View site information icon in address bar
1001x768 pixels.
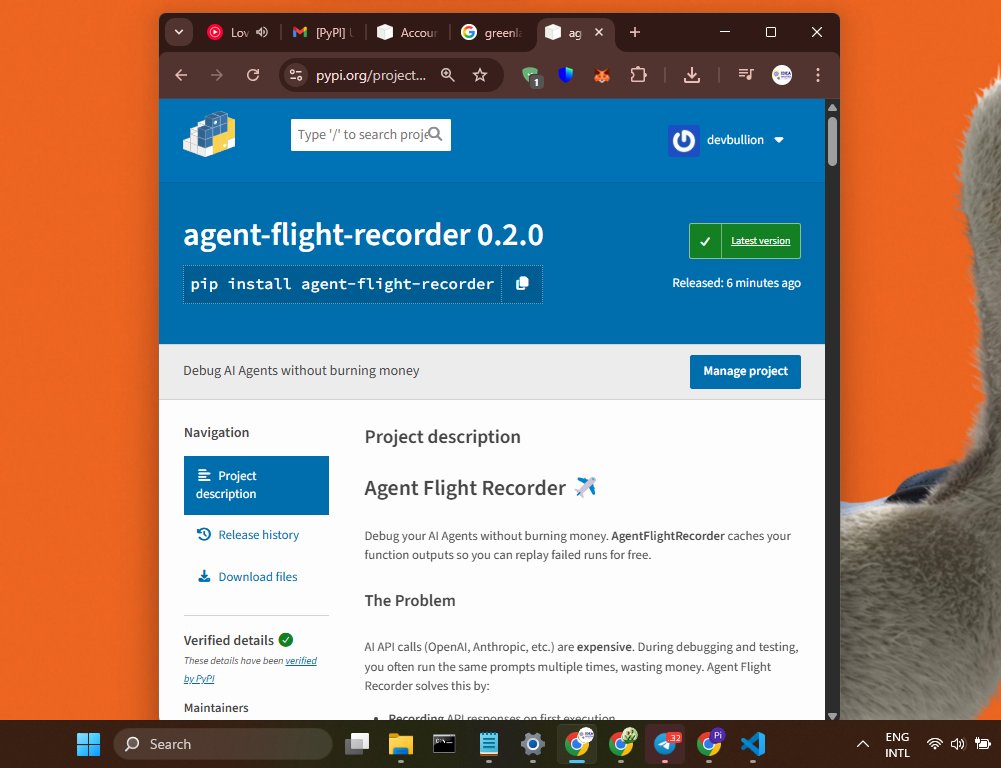[296, 75]
